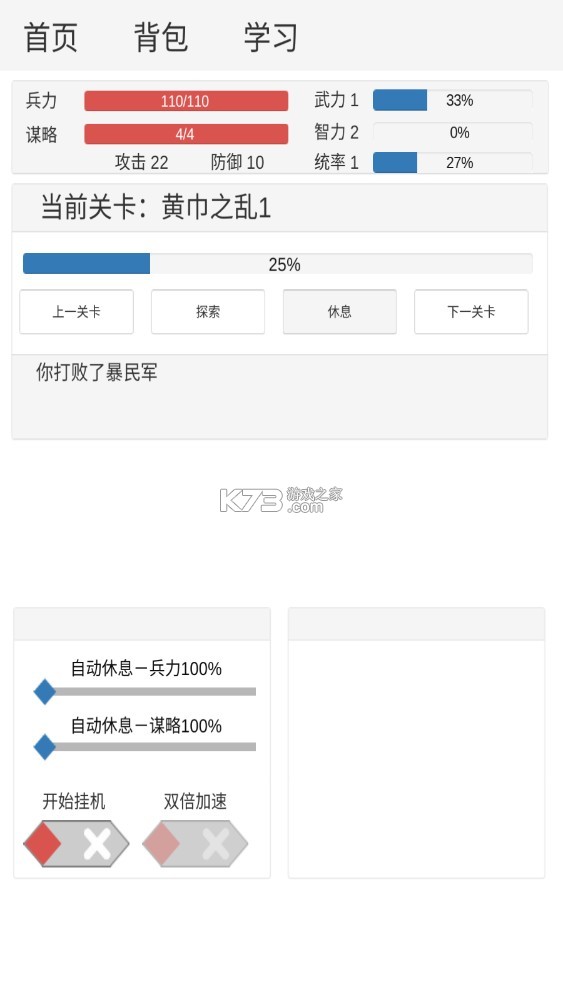Select the 休息 button
The width and height of the screenshot is (563, 1000).
click(340, 312)
